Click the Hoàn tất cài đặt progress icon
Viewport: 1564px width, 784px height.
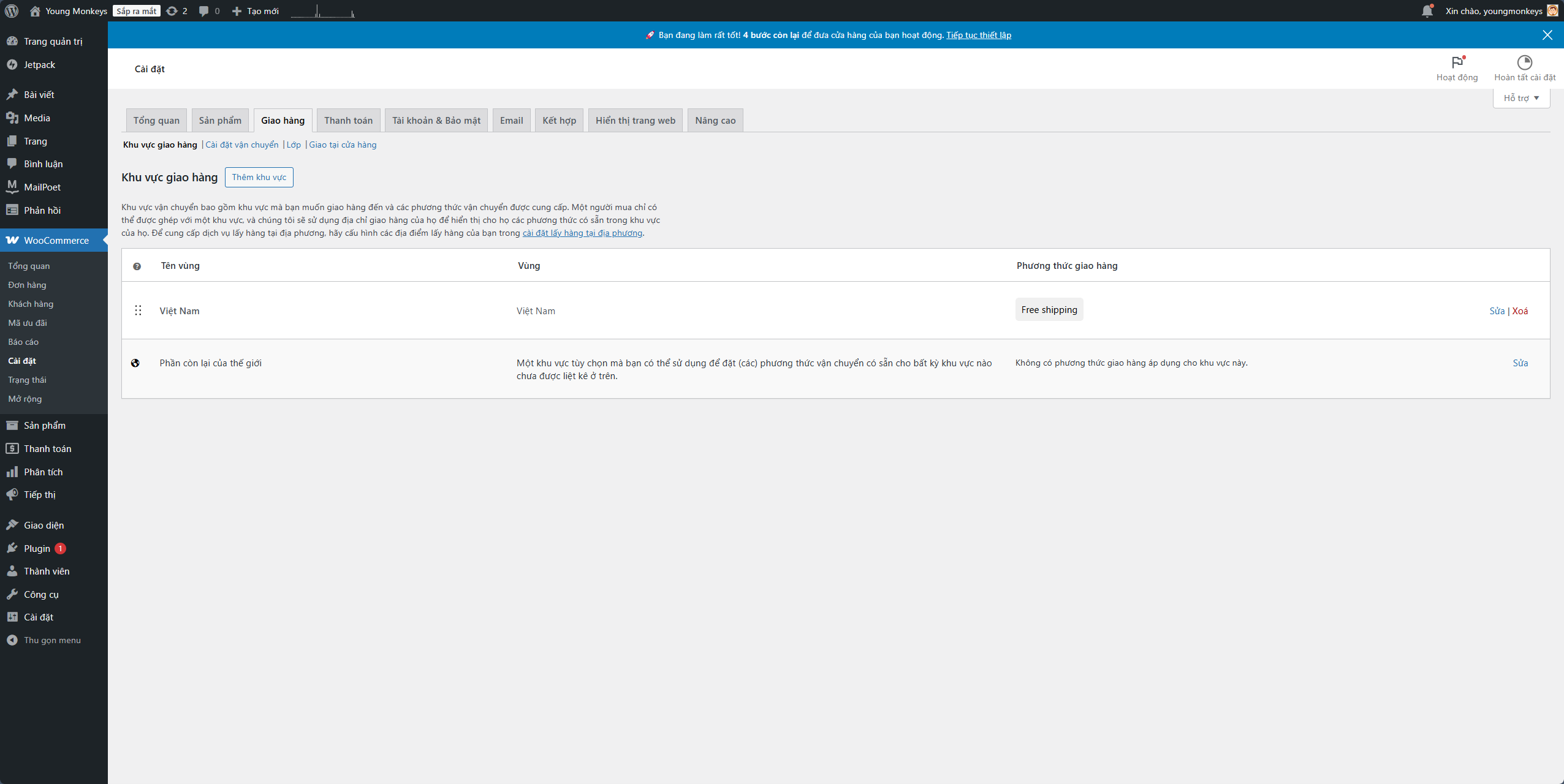click(x=1524, y=62)
